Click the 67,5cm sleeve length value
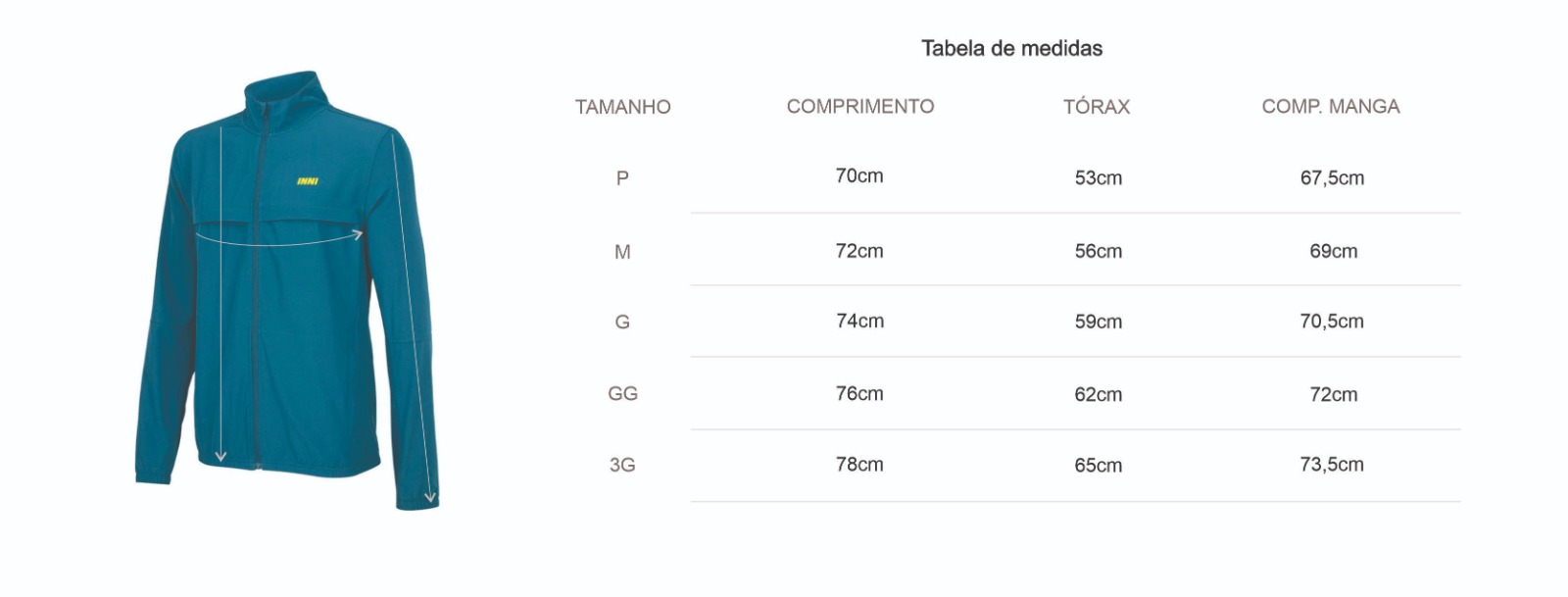The image size is (1568, 597). pos(1332,178)
